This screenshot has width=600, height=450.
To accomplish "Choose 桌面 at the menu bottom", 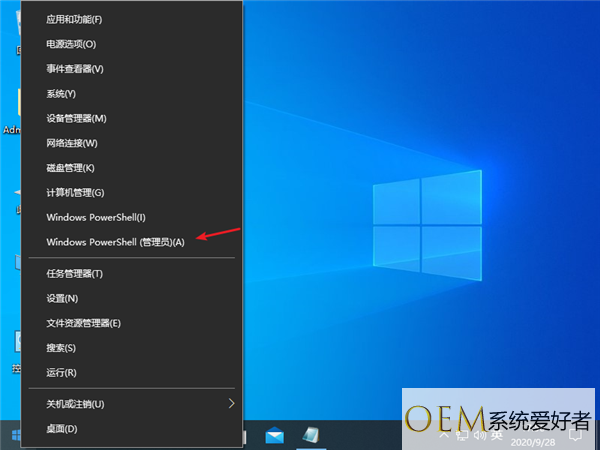I will [x=61, y=428].
